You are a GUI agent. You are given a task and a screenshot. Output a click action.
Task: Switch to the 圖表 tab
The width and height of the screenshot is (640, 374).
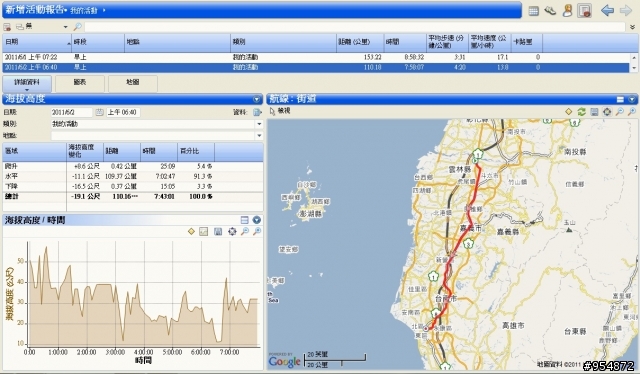tap(80, 83)
